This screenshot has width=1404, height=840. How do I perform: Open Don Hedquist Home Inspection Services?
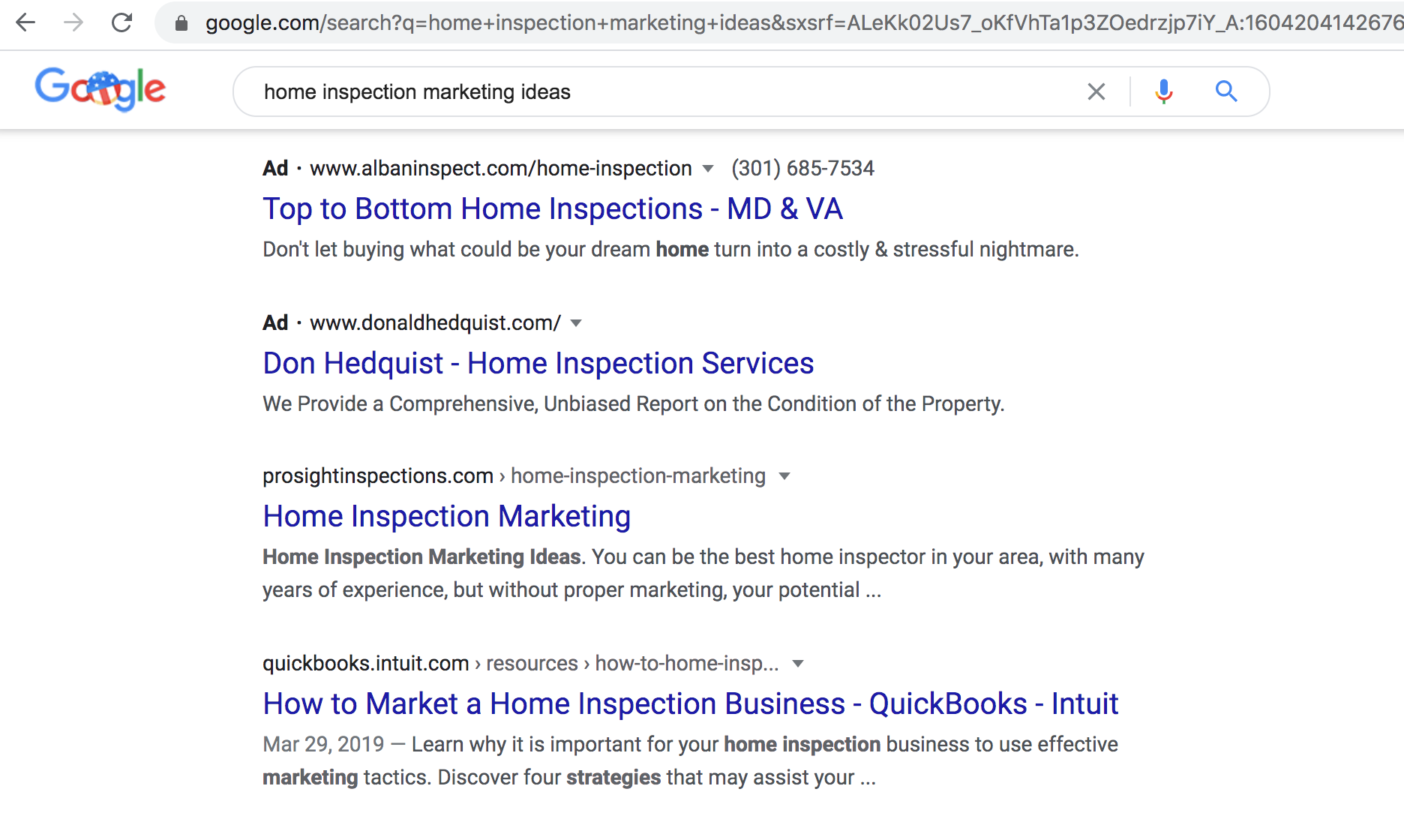click(x=538, y=364)
